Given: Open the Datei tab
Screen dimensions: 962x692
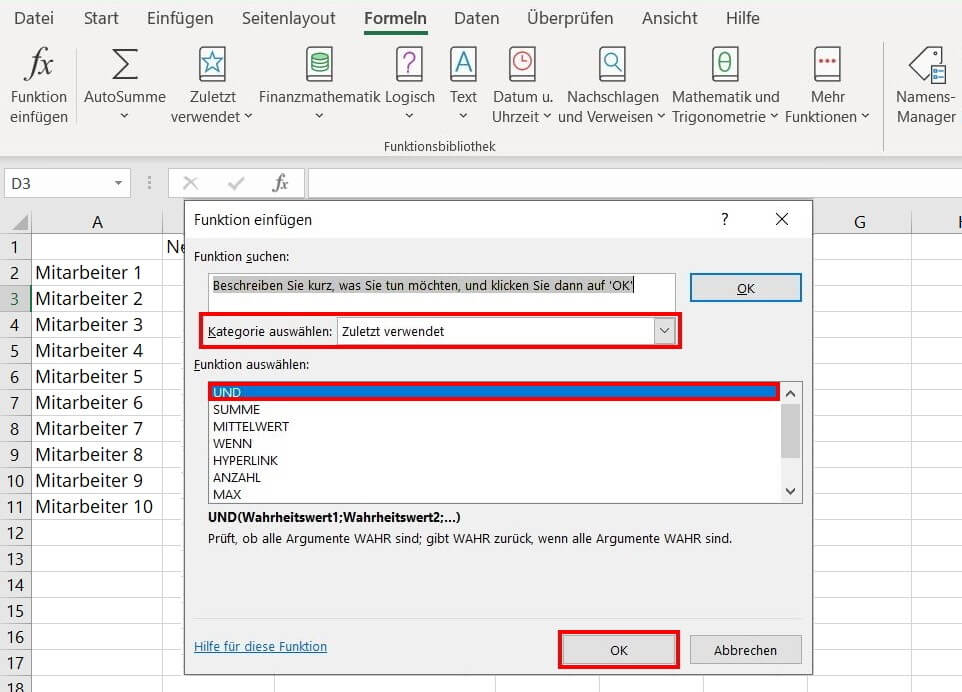Looking at the screenshot, I should click(x=34, y=18).
